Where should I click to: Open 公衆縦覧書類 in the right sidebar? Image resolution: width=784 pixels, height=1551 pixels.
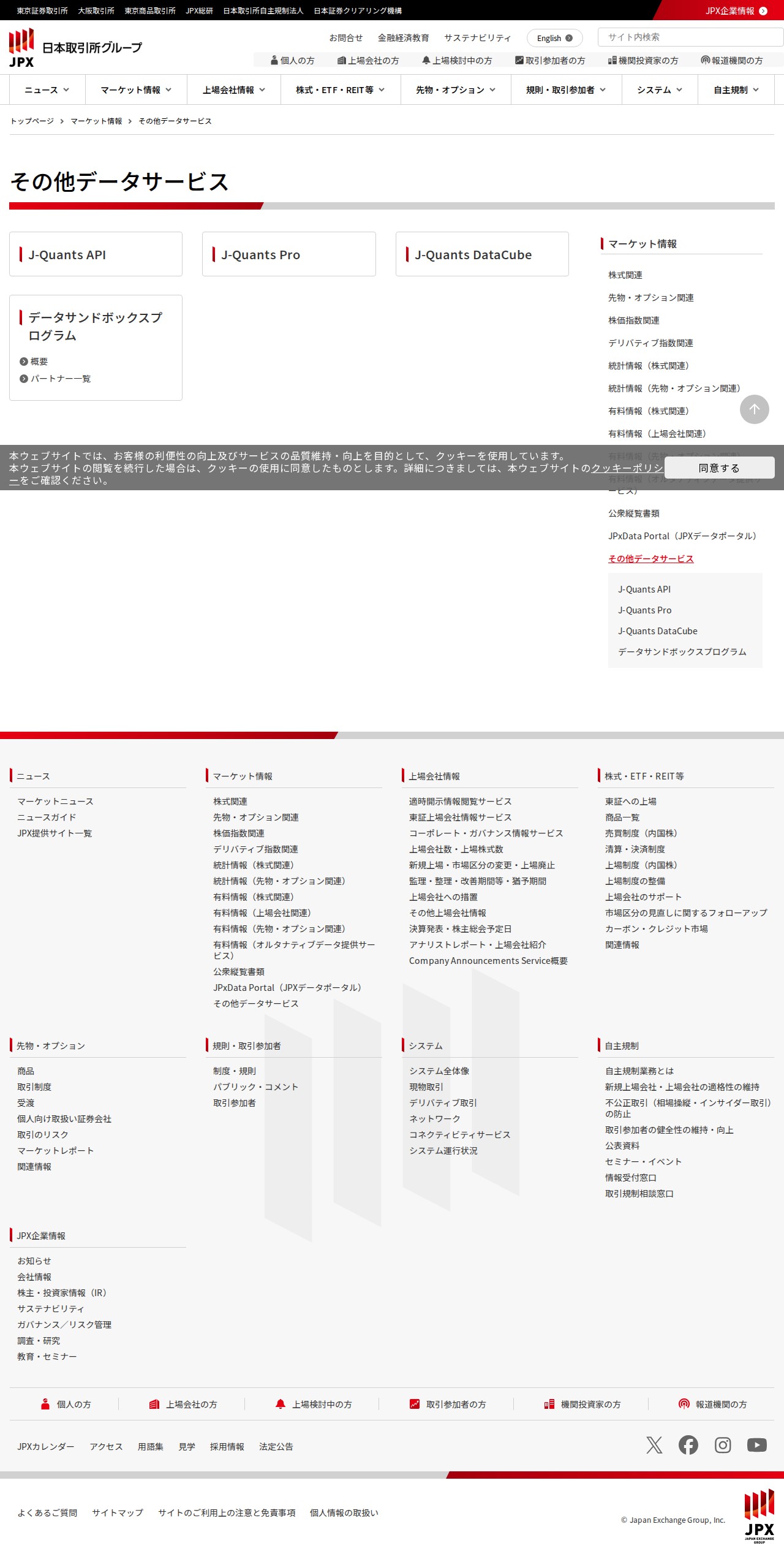click(634, 514)
